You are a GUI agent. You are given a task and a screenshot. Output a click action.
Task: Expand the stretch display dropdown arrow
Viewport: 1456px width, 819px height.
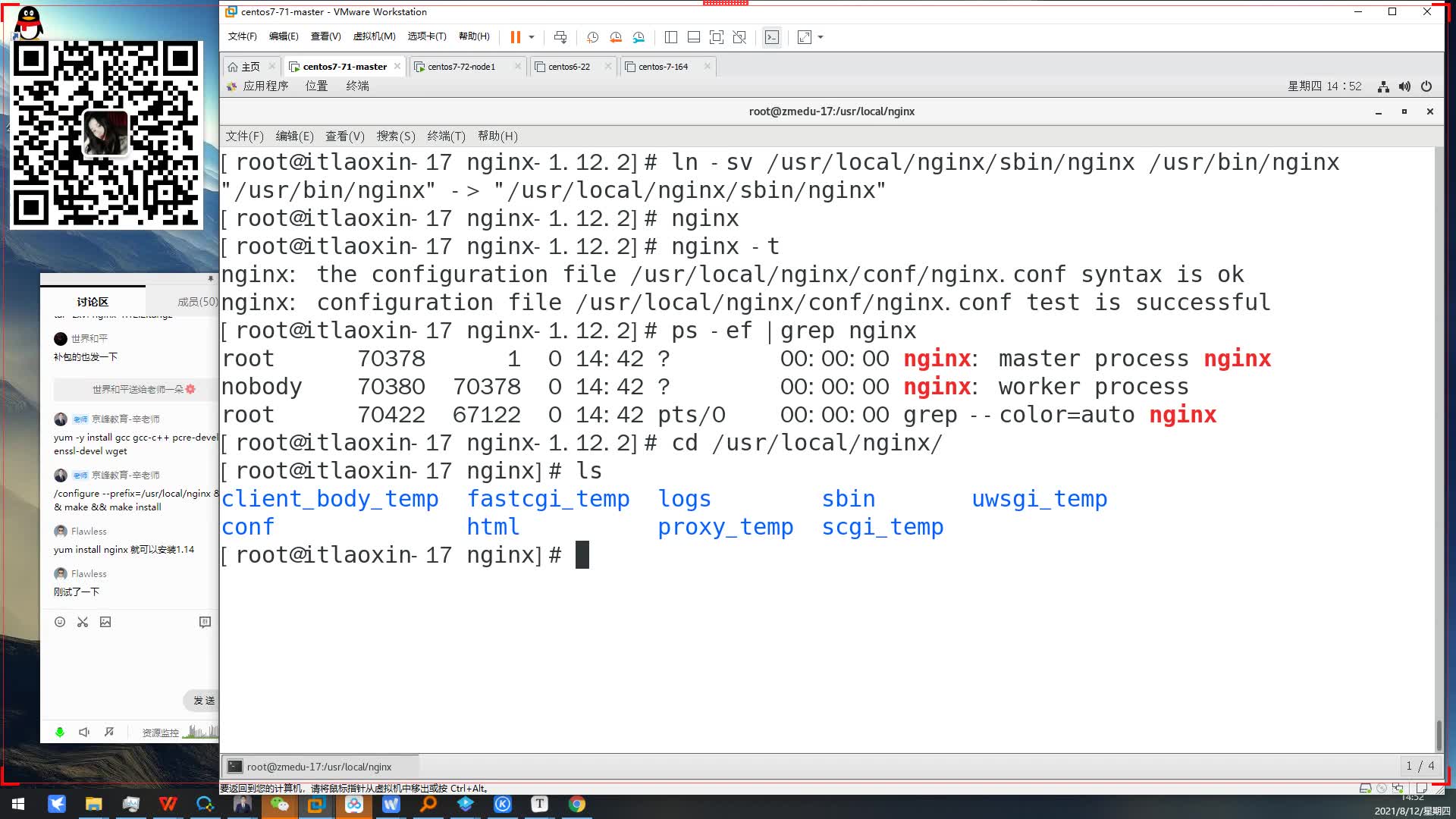pos(821,37)
